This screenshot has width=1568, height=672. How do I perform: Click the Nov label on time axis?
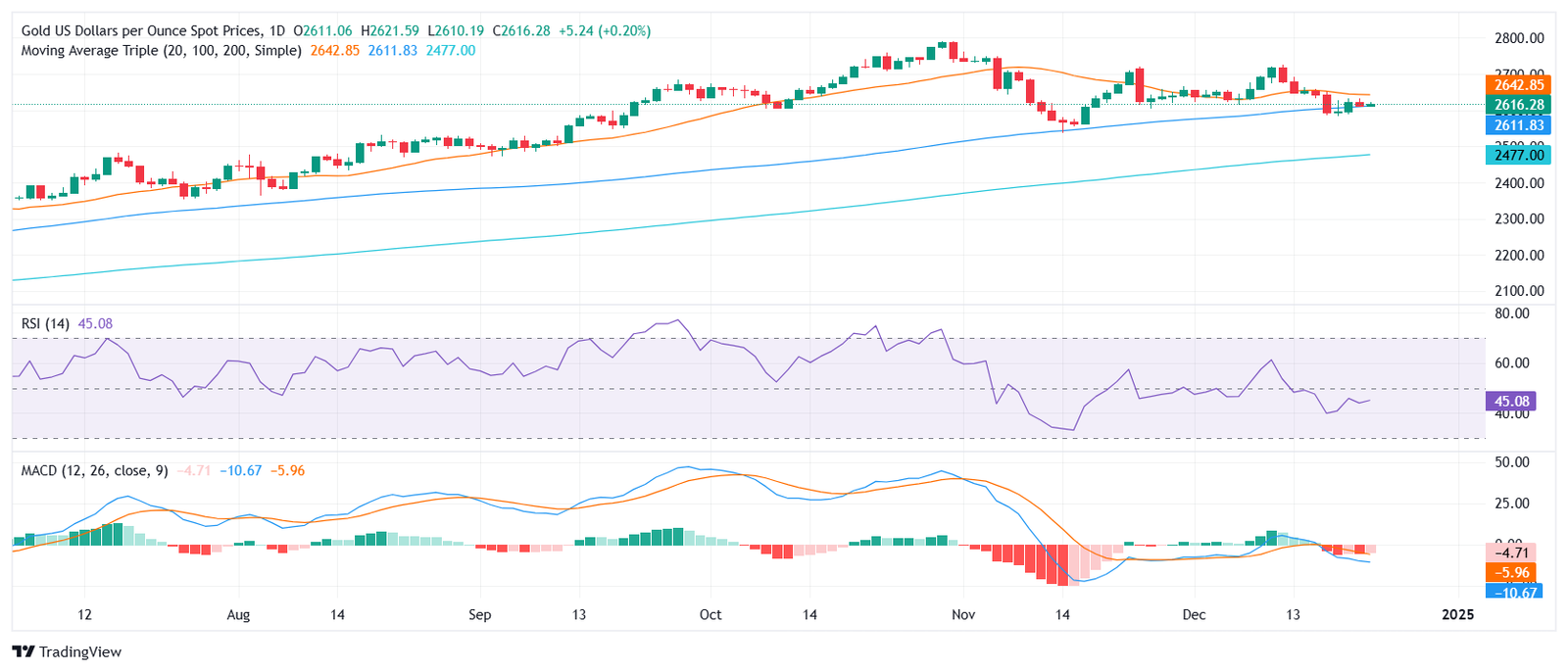click(963, 614)
